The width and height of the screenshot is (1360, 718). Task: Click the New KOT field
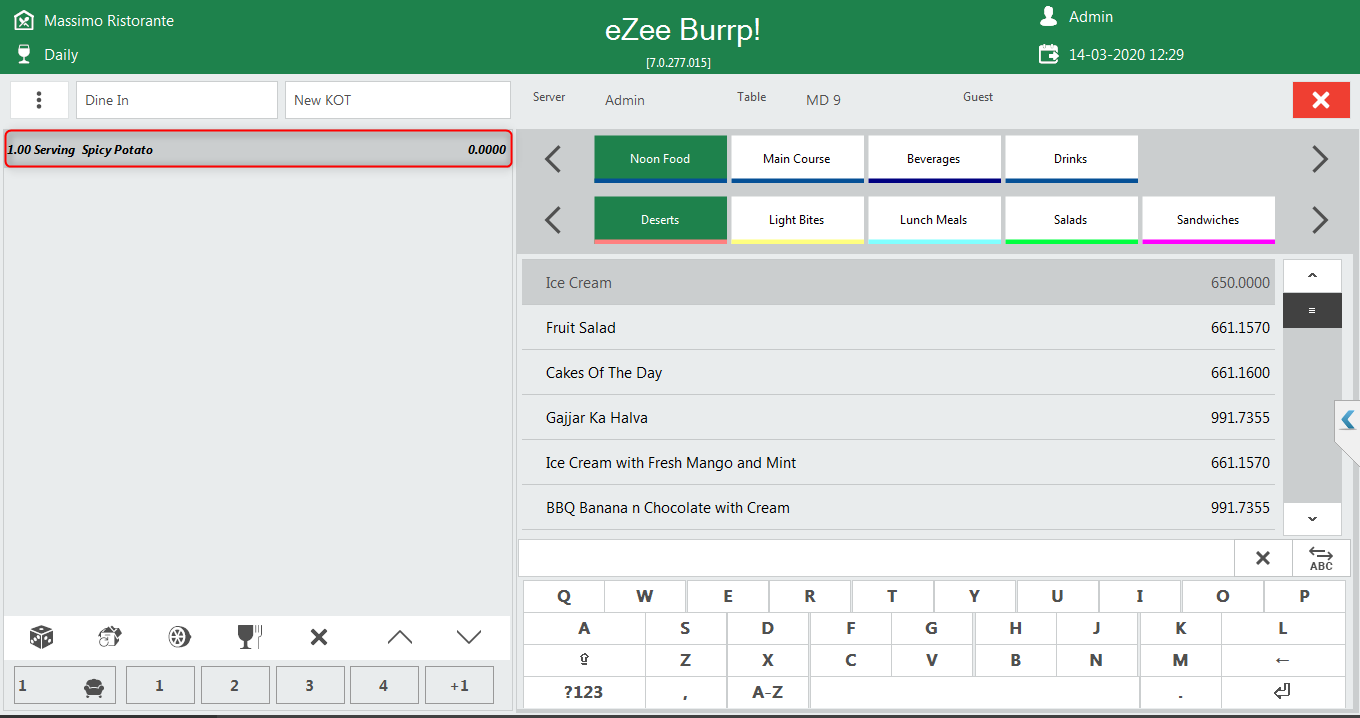coord(398,100)
